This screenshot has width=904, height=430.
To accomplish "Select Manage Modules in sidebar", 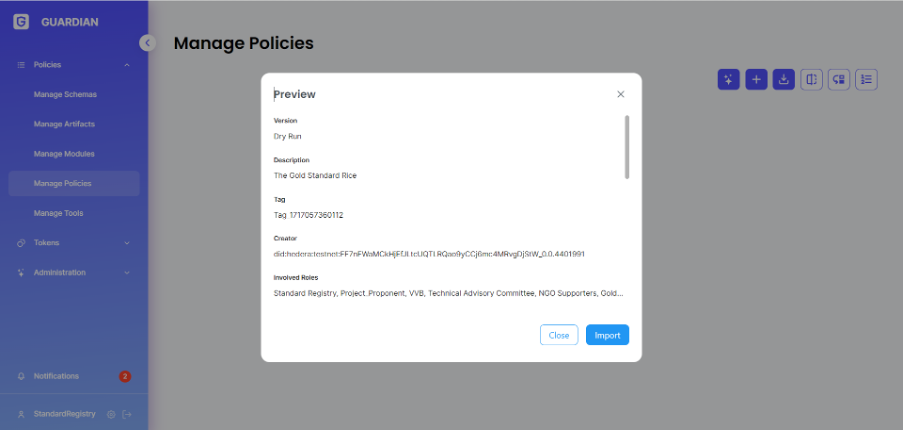I will click(x=64, y=154).
